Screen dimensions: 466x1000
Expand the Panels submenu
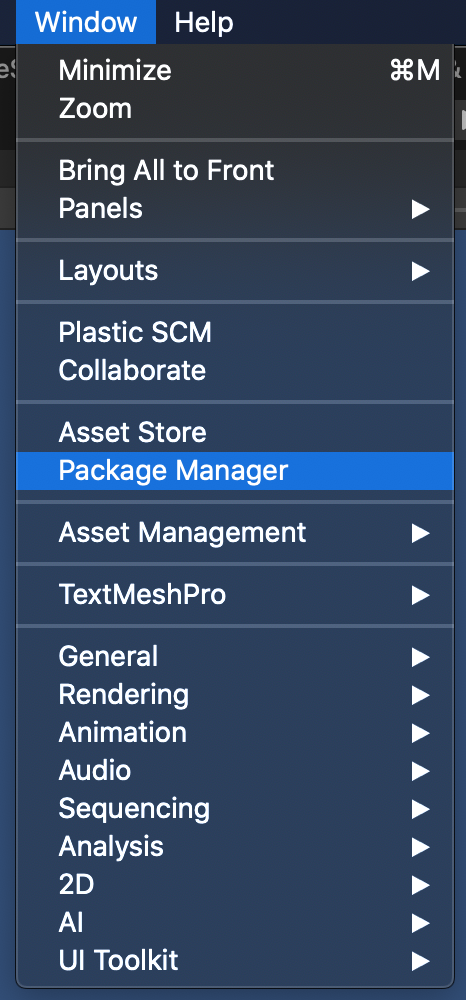235,209
